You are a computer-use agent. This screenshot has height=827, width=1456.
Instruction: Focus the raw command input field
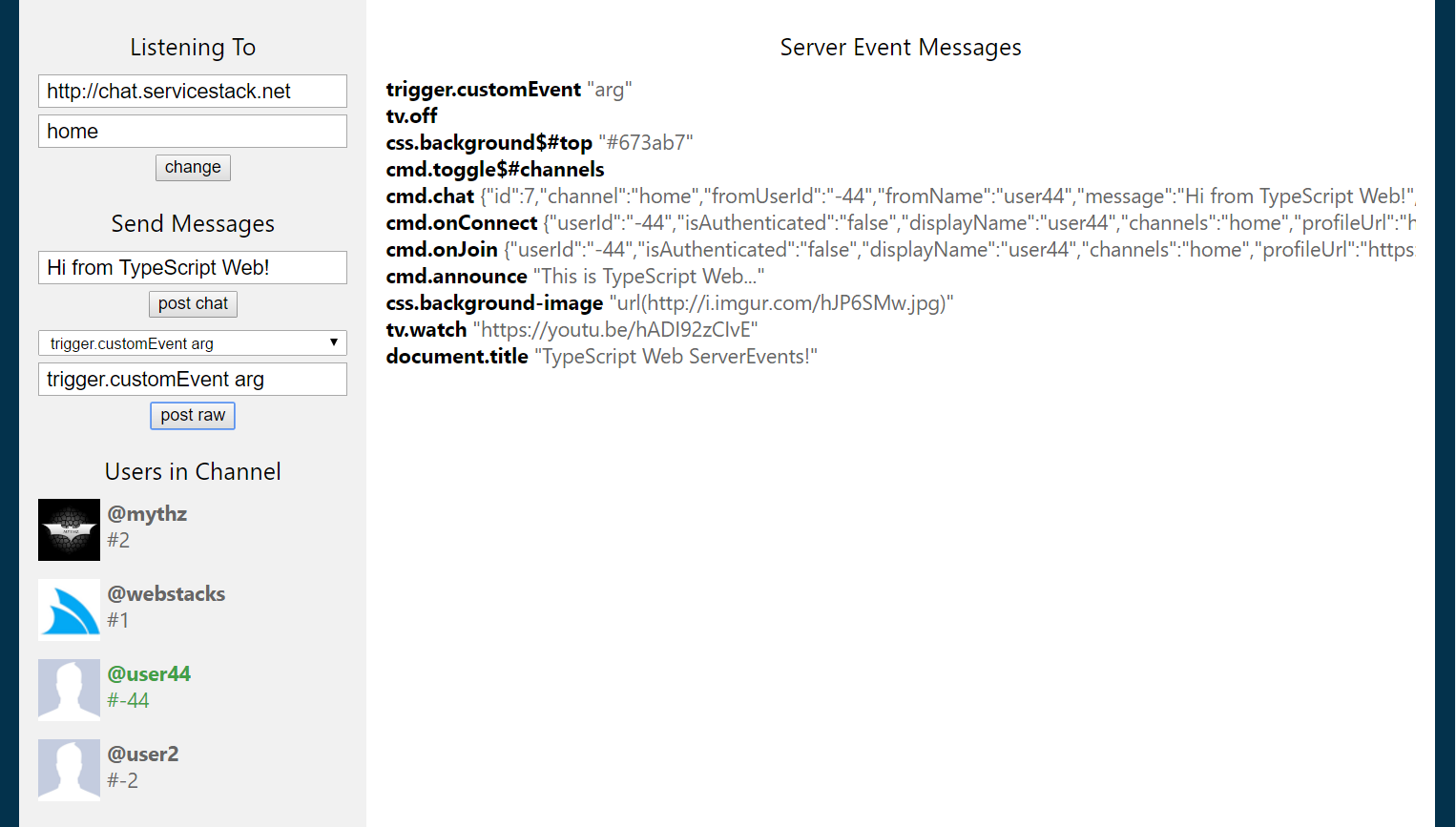tap(193, 380)
